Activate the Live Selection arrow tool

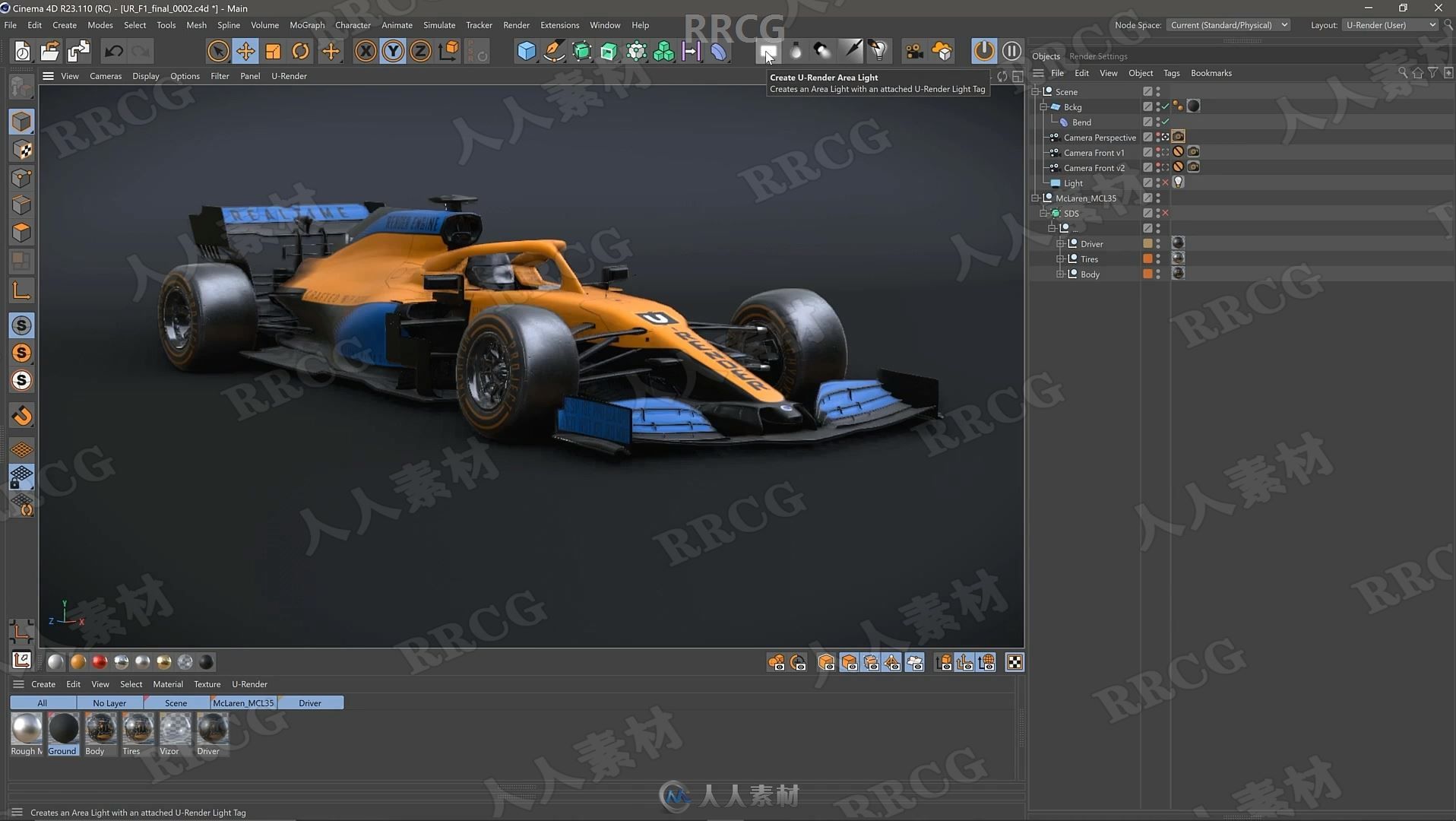point(218,52)
